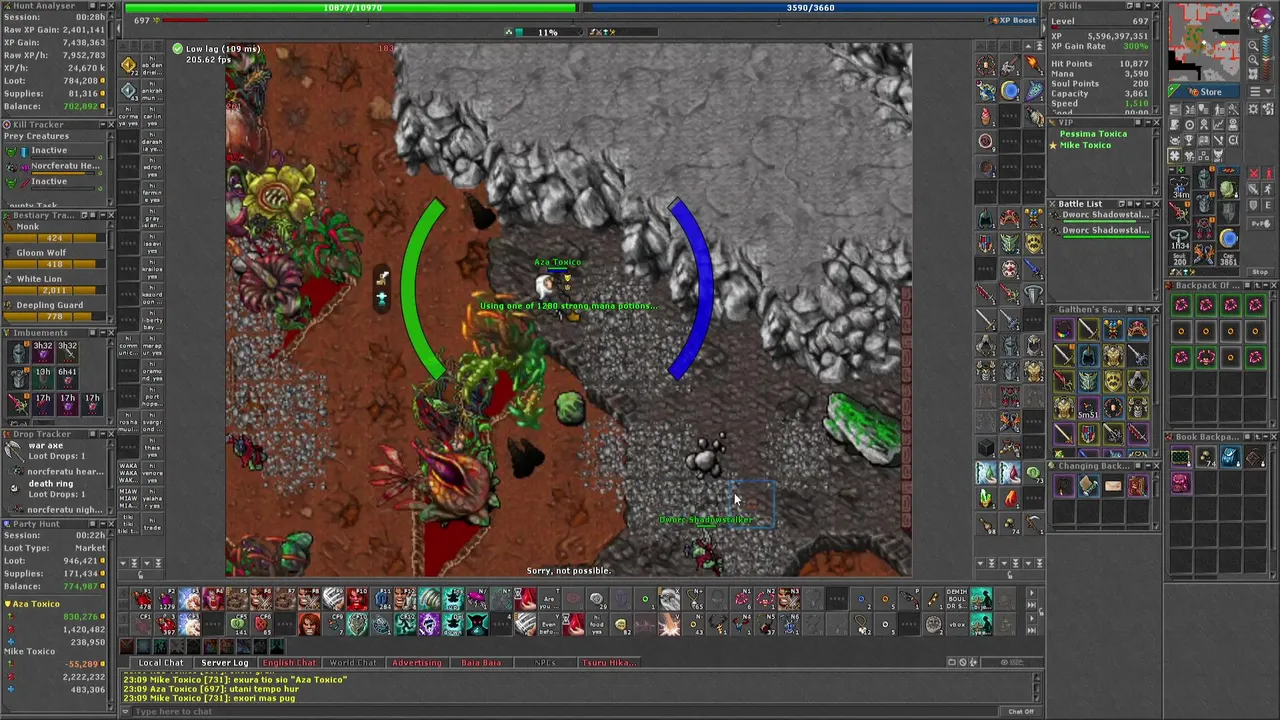Open the World Chat tab
This screenshot has height=720, width=1280.
tap(353, 662)
